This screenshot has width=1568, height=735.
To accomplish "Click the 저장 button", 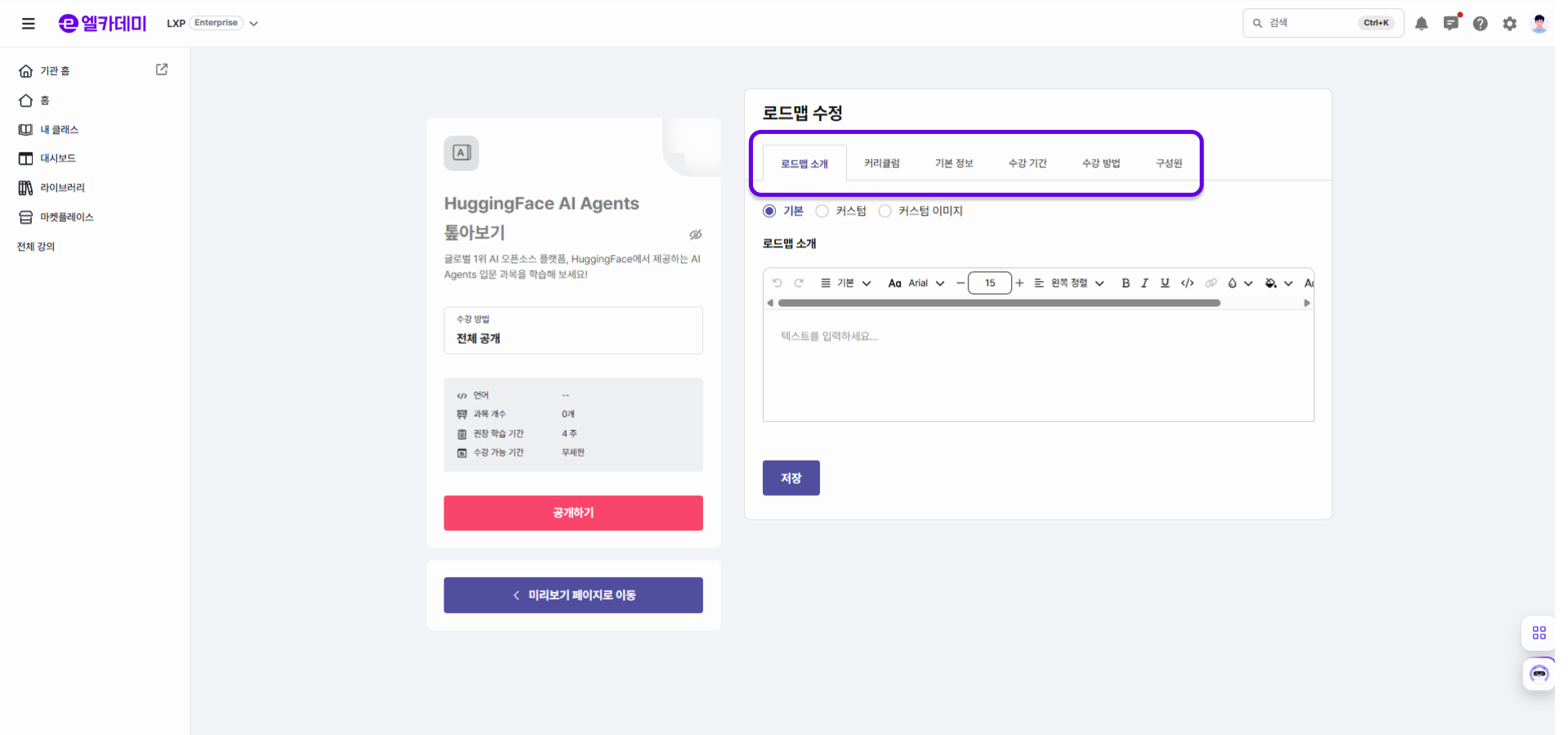I will click(x=791, y=479).
